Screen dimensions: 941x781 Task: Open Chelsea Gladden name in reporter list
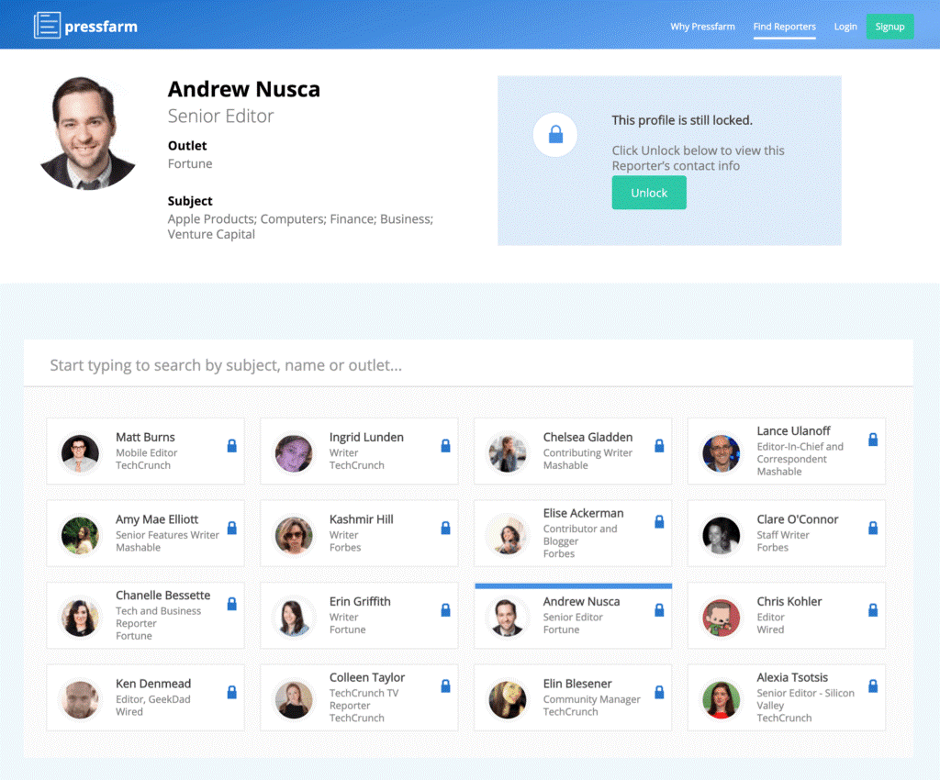pos(588,437)
